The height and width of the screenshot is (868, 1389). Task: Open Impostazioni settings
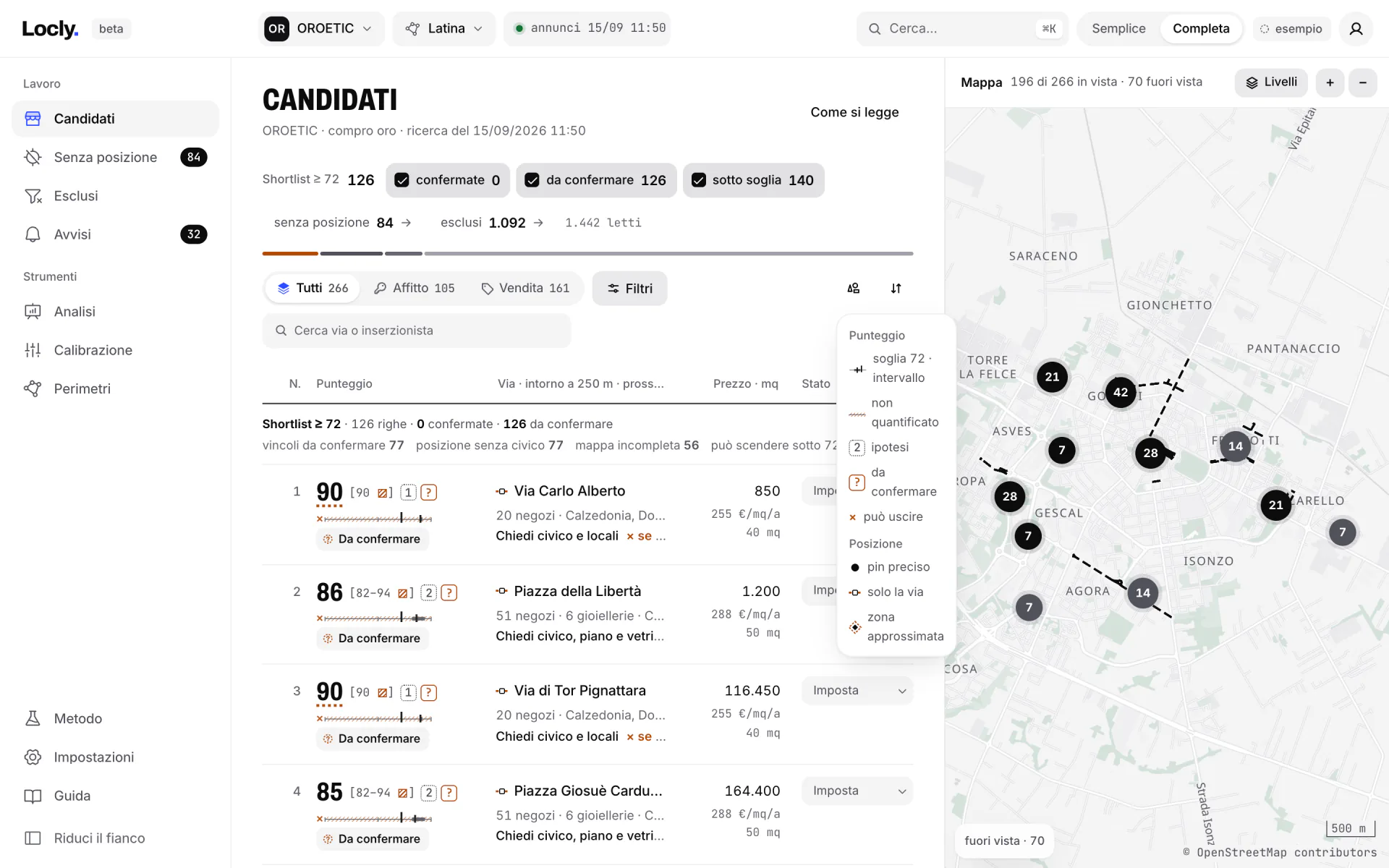point(115,757)
